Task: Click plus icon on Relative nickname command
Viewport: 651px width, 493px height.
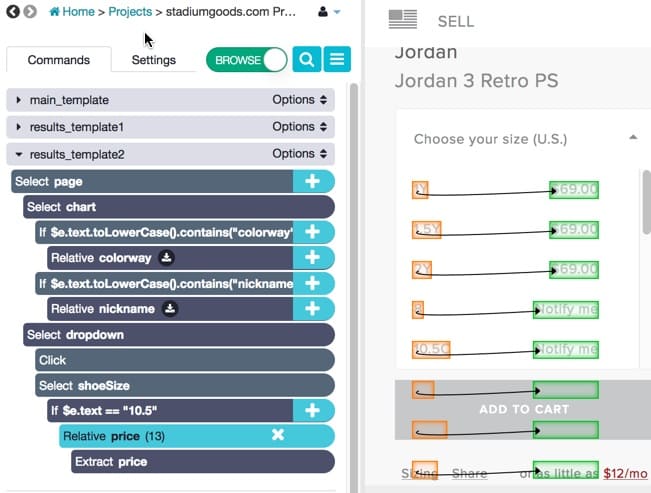Action: click(313, 309)
